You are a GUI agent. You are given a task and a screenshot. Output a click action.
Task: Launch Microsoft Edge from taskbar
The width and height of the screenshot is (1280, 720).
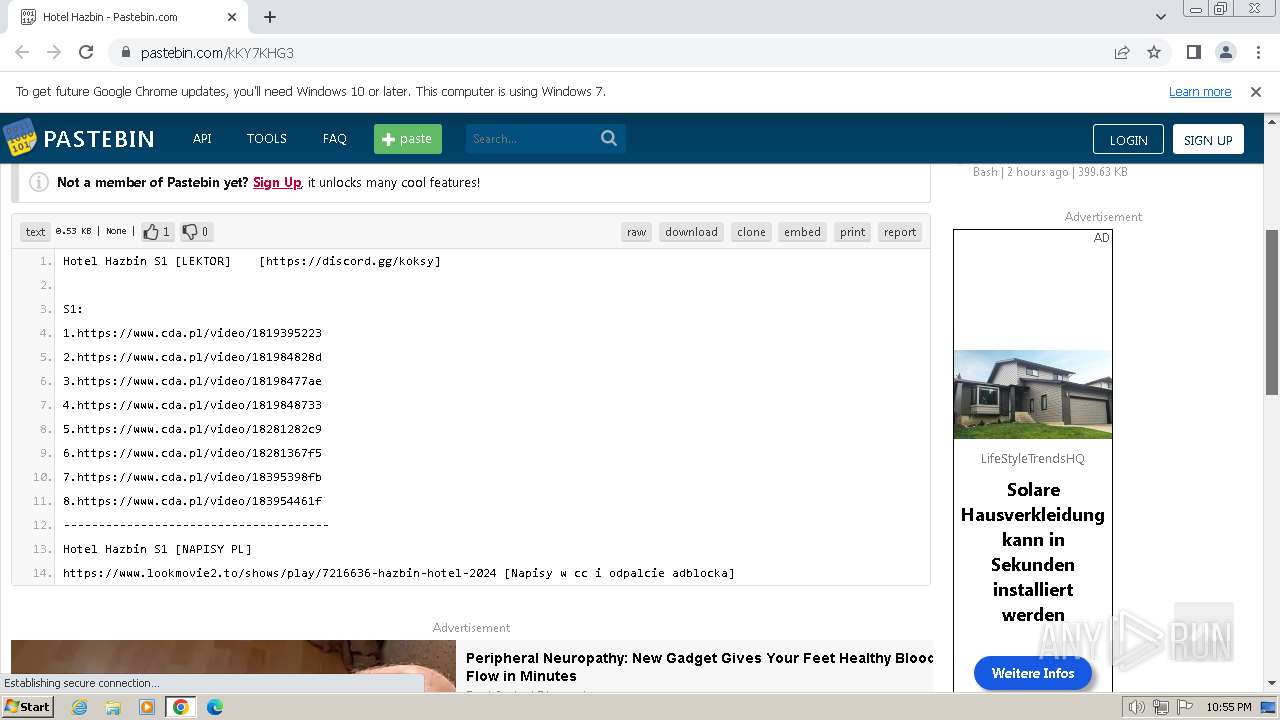(x=215, y=707)
